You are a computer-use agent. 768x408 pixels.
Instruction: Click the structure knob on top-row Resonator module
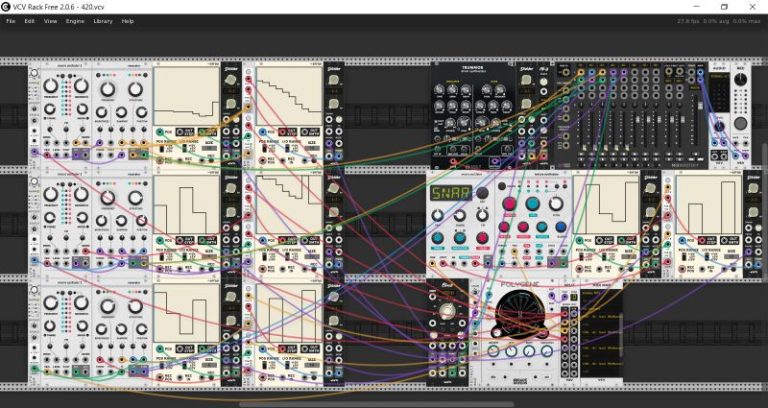point(135,89)
